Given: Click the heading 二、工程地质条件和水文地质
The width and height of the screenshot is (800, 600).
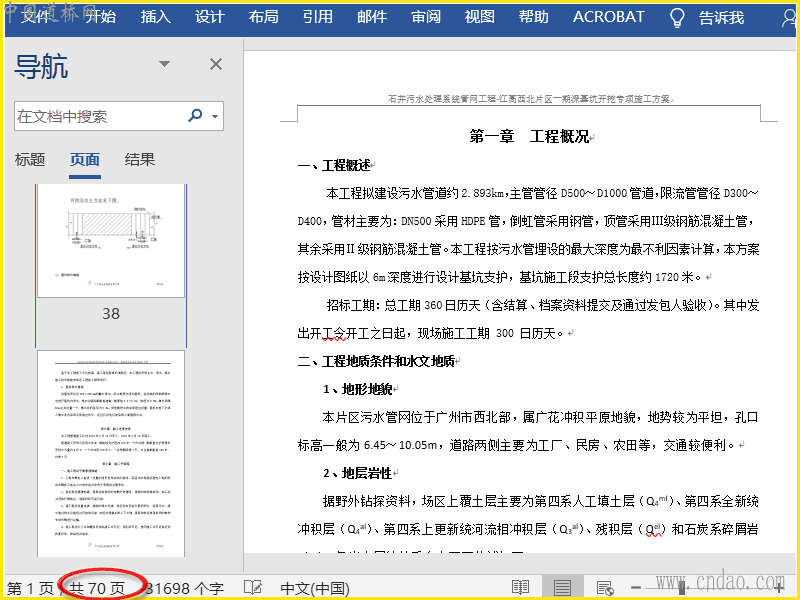Looking at the screenshot, I should coord(377,361).
